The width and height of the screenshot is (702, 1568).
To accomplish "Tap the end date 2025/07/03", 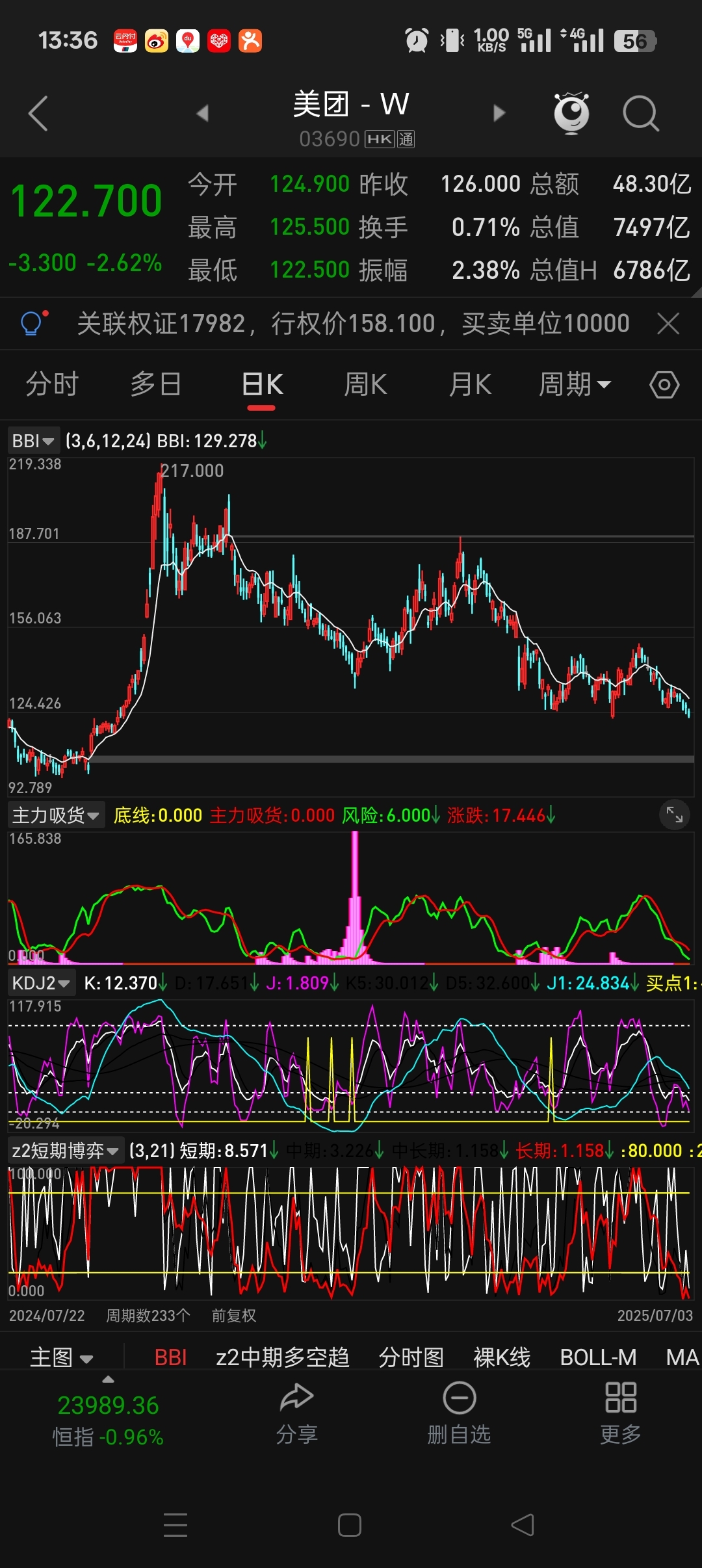I will point(655,1316).
